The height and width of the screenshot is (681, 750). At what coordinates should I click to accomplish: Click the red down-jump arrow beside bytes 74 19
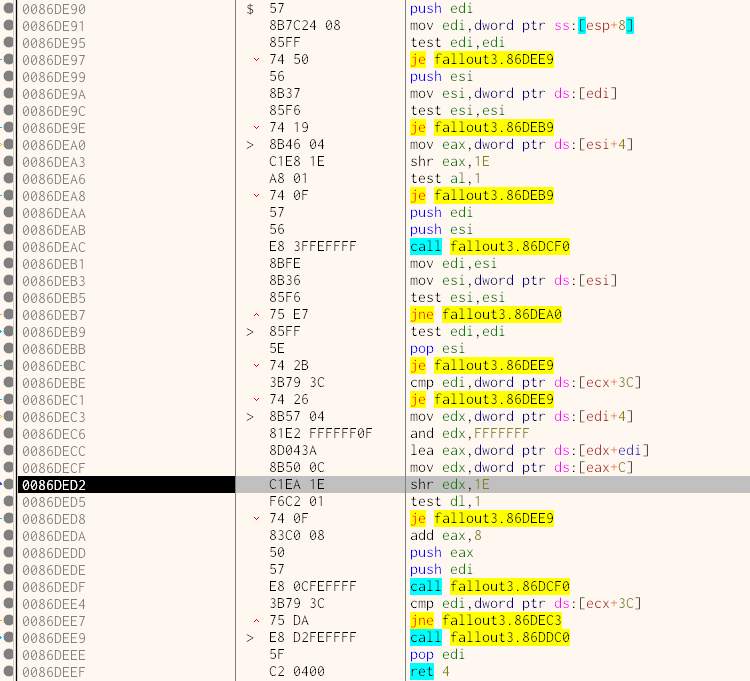(x=256, y=128)
